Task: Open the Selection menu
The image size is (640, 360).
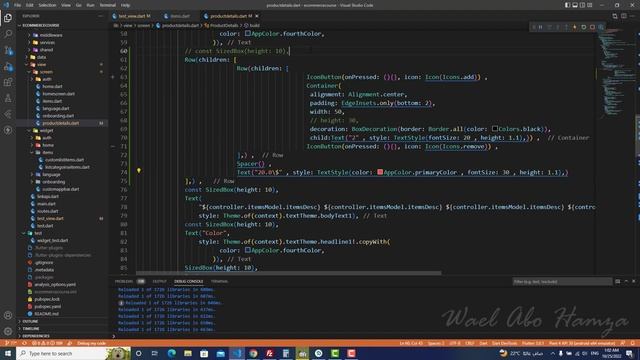Action: coord(47,5)
